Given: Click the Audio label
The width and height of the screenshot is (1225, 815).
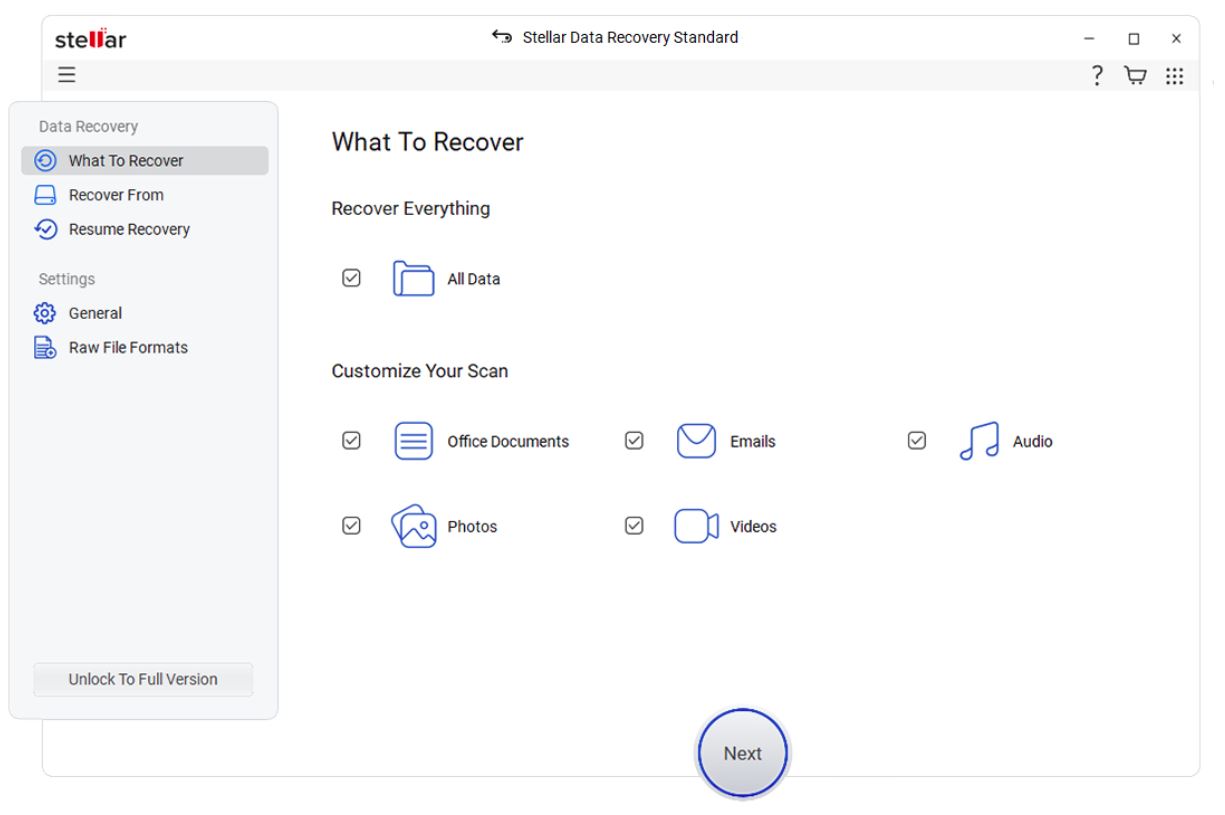Looking at the screenshot, I should coord(1033,441).
